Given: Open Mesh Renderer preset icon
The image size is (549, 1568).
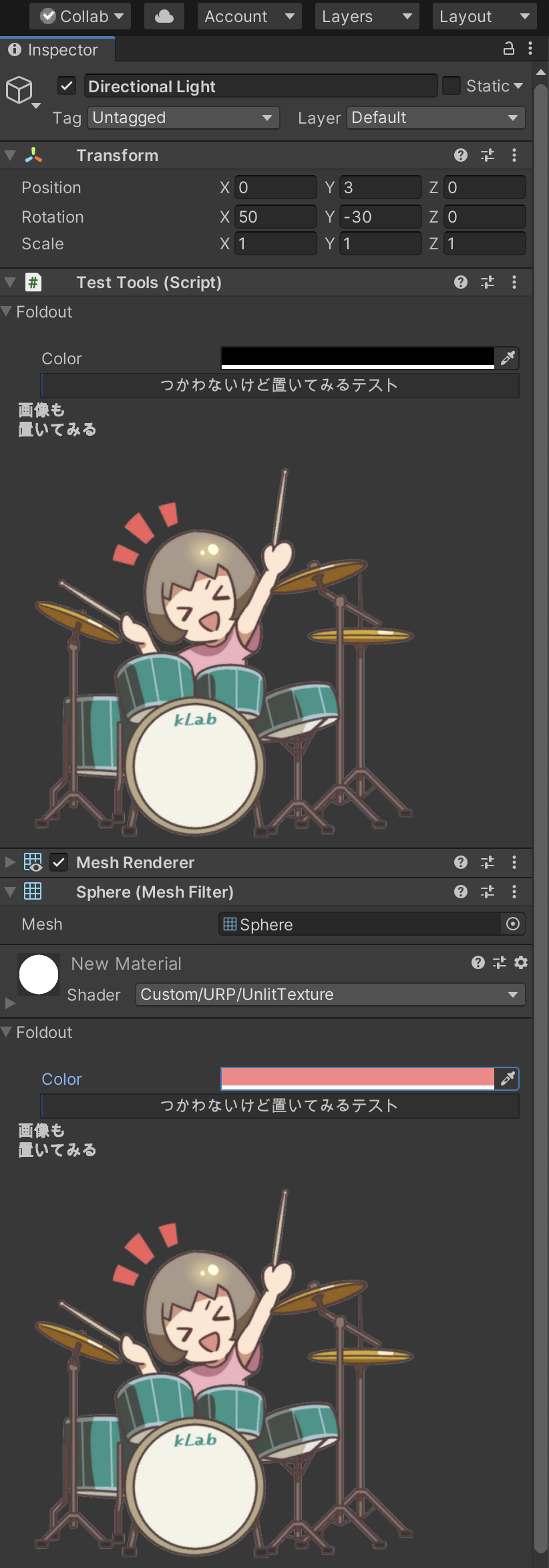Looking at the screenshot, I should coord(488,862).
